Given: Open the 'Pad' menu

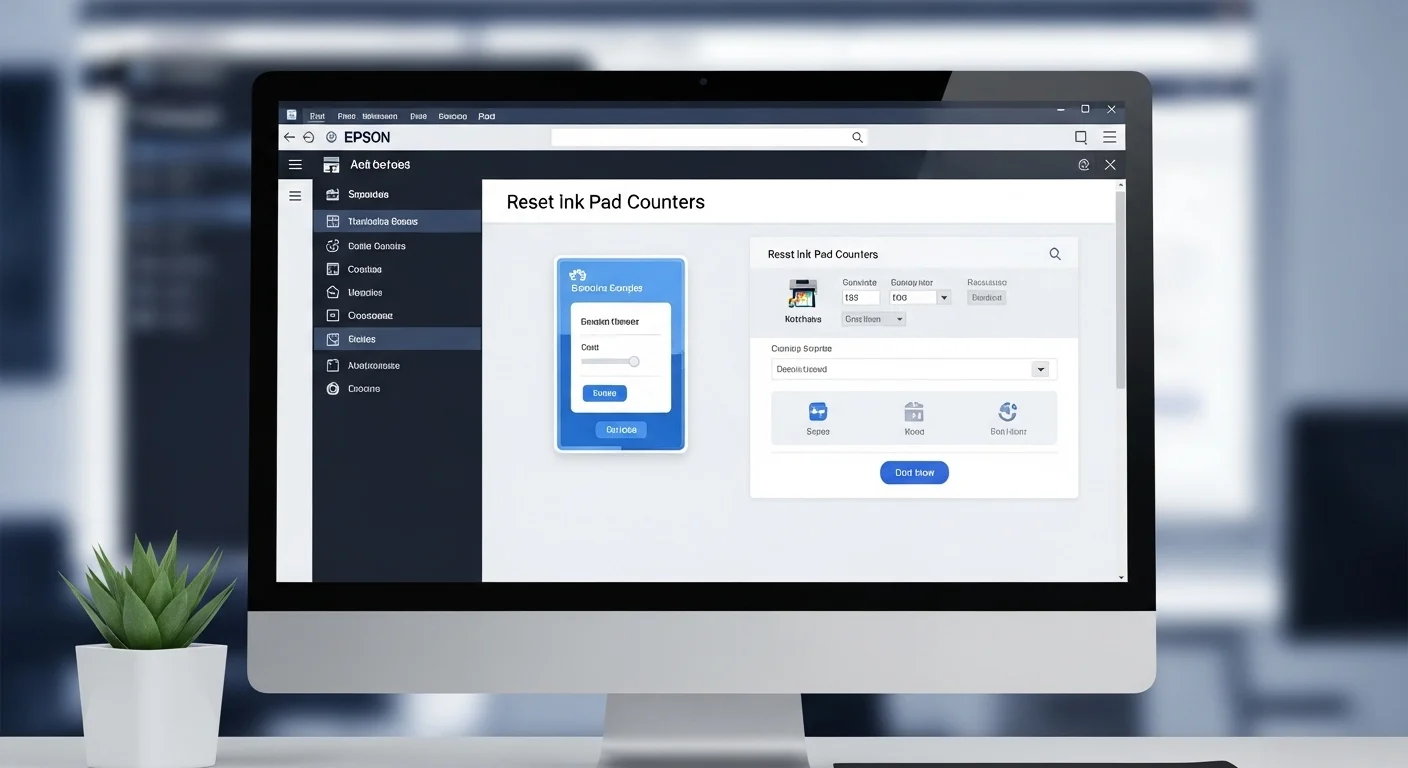Looking at the screenshot, I should point(486,116).
